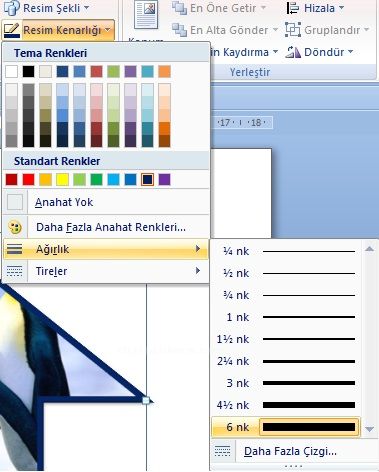Choose 2¼ nk line weight
The width and height of the screenshot is (379, 472).
pyautogui.click(x=286, y=361)
